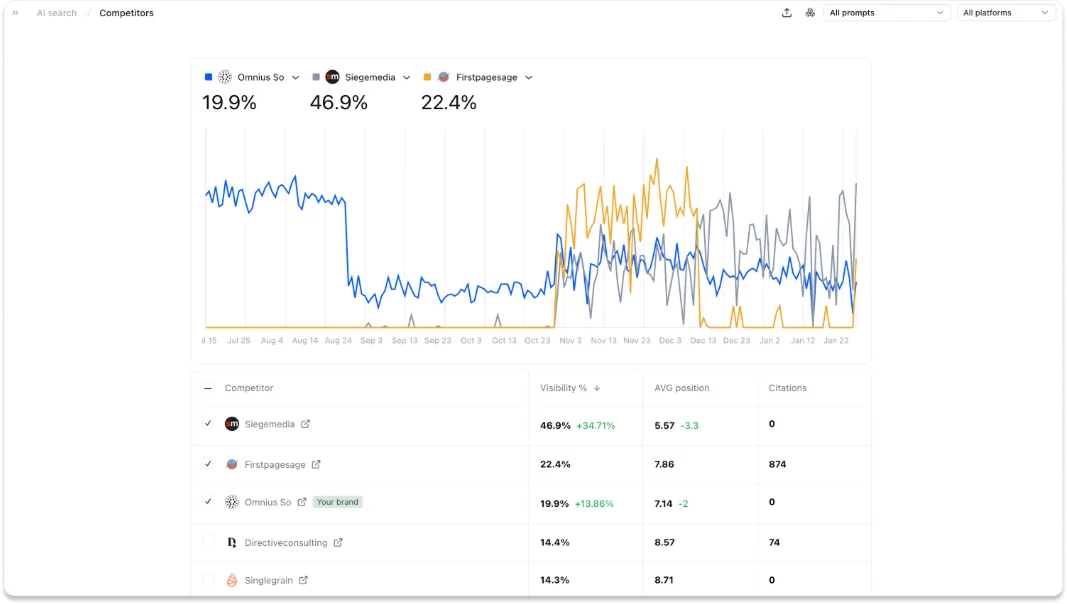
Task: Open Firstpagesage via its external link icon
Action: coord(318,464)
